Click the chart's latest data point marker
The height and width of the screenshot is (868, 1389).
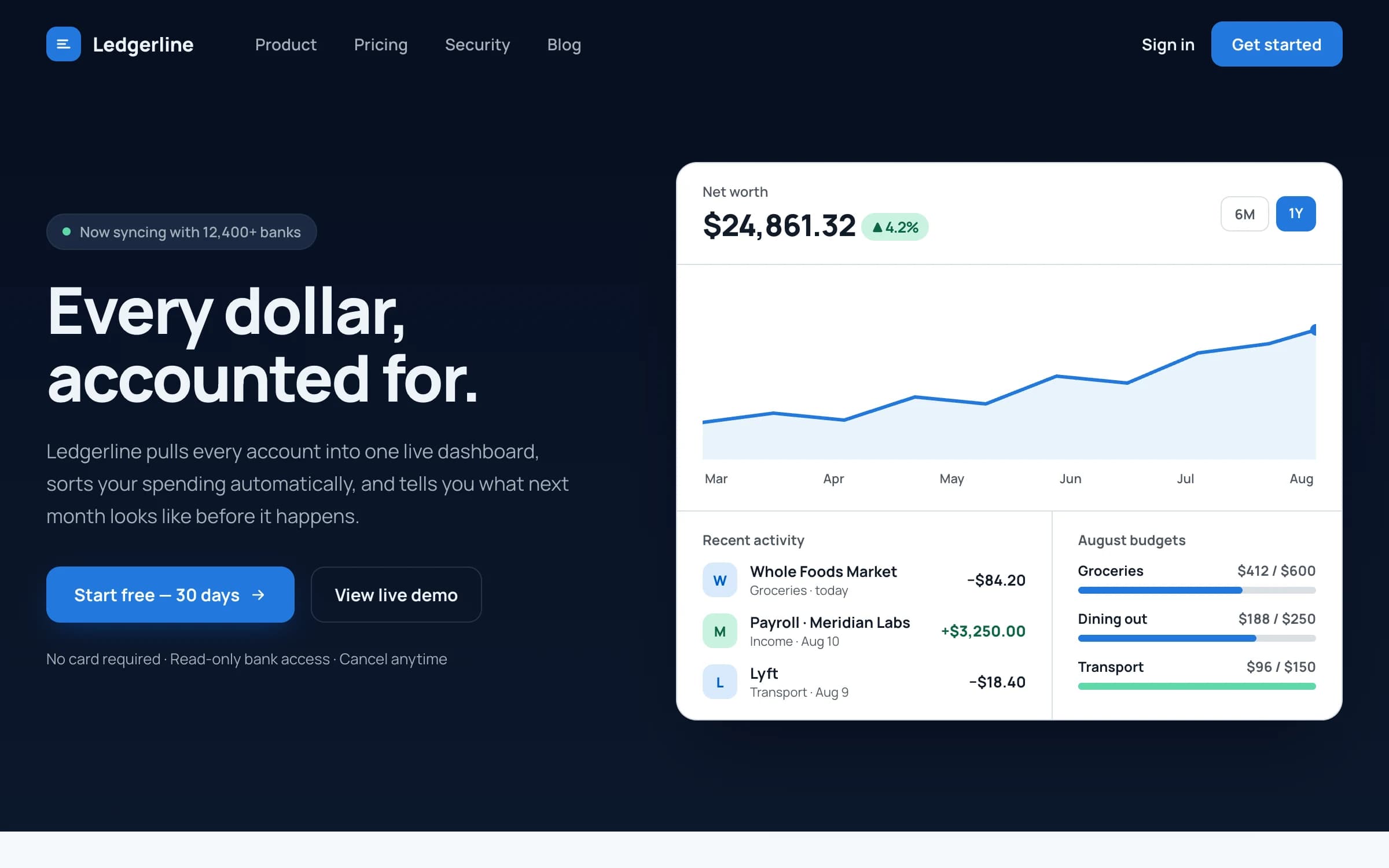[x=1314, y=330]
